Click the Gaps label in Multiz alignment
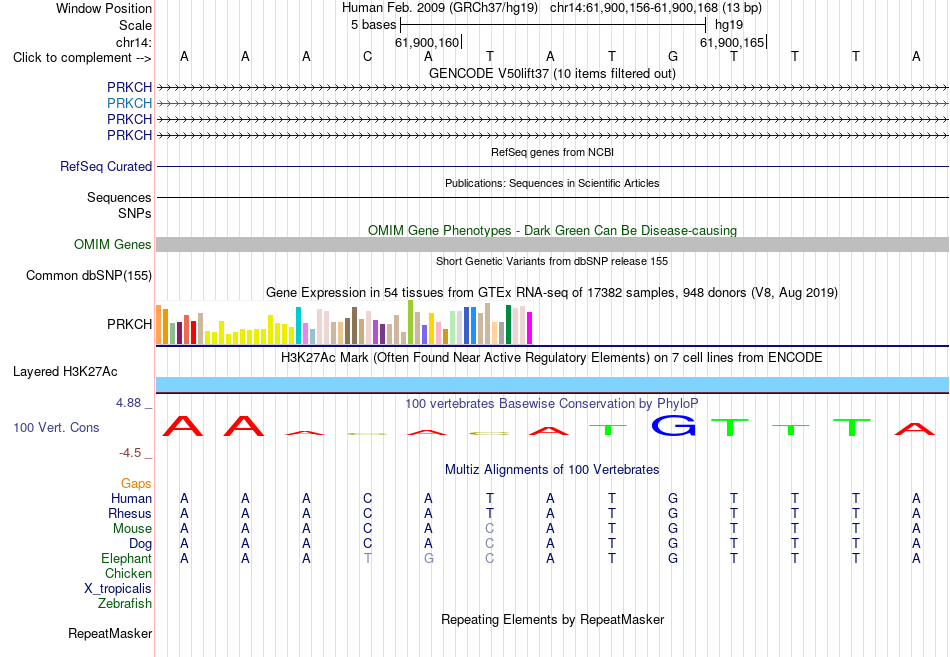 pyautogui.click(x=136, y=483)
